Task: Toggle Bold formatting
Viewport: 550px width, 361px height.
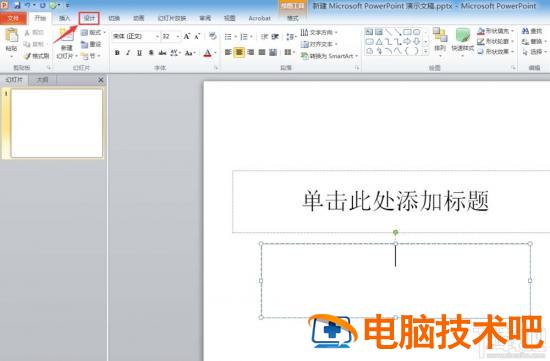Action: click(x=117, y=53)
